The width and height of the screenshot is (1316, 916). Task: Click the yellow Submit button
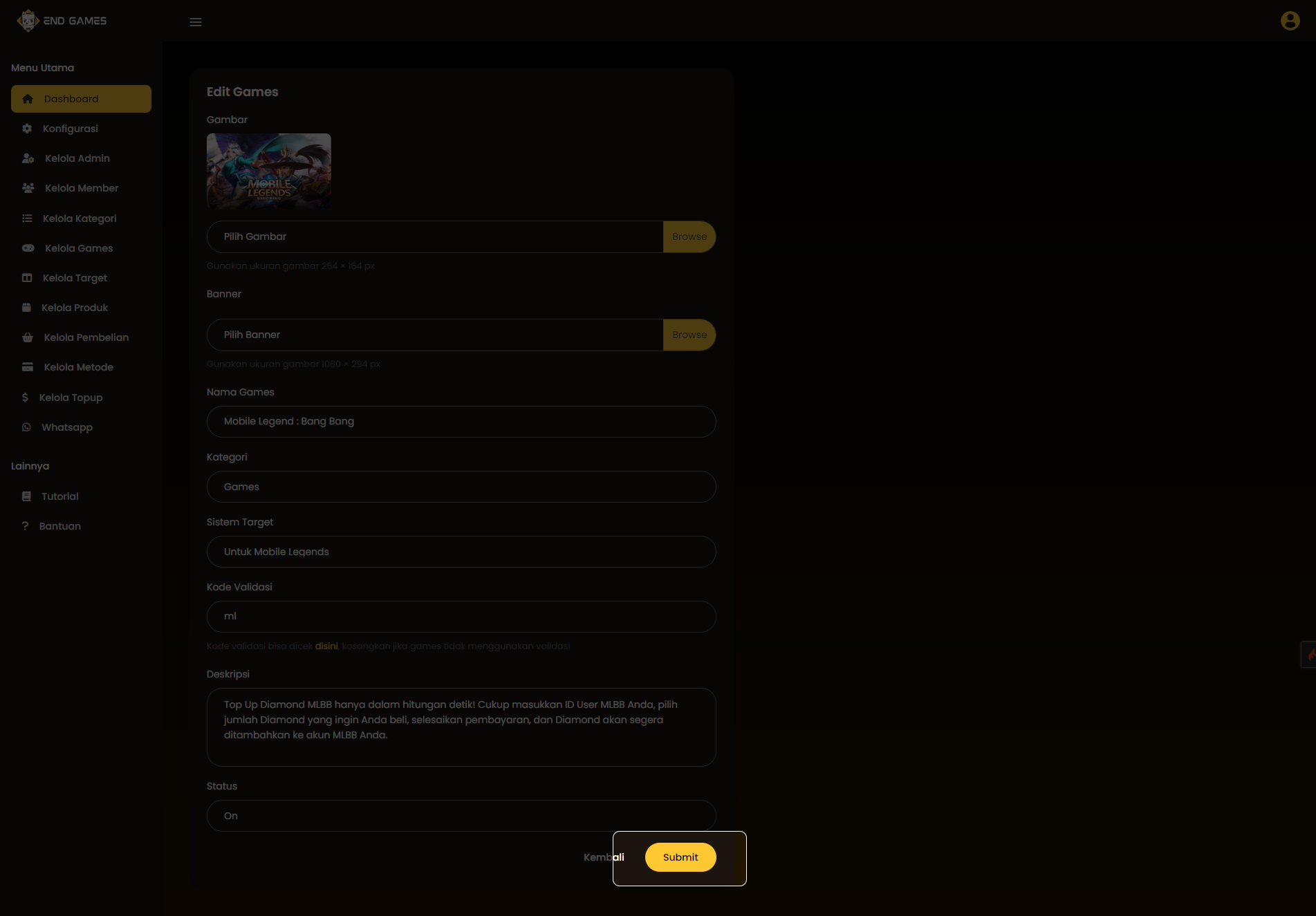(x=680, y=857)
